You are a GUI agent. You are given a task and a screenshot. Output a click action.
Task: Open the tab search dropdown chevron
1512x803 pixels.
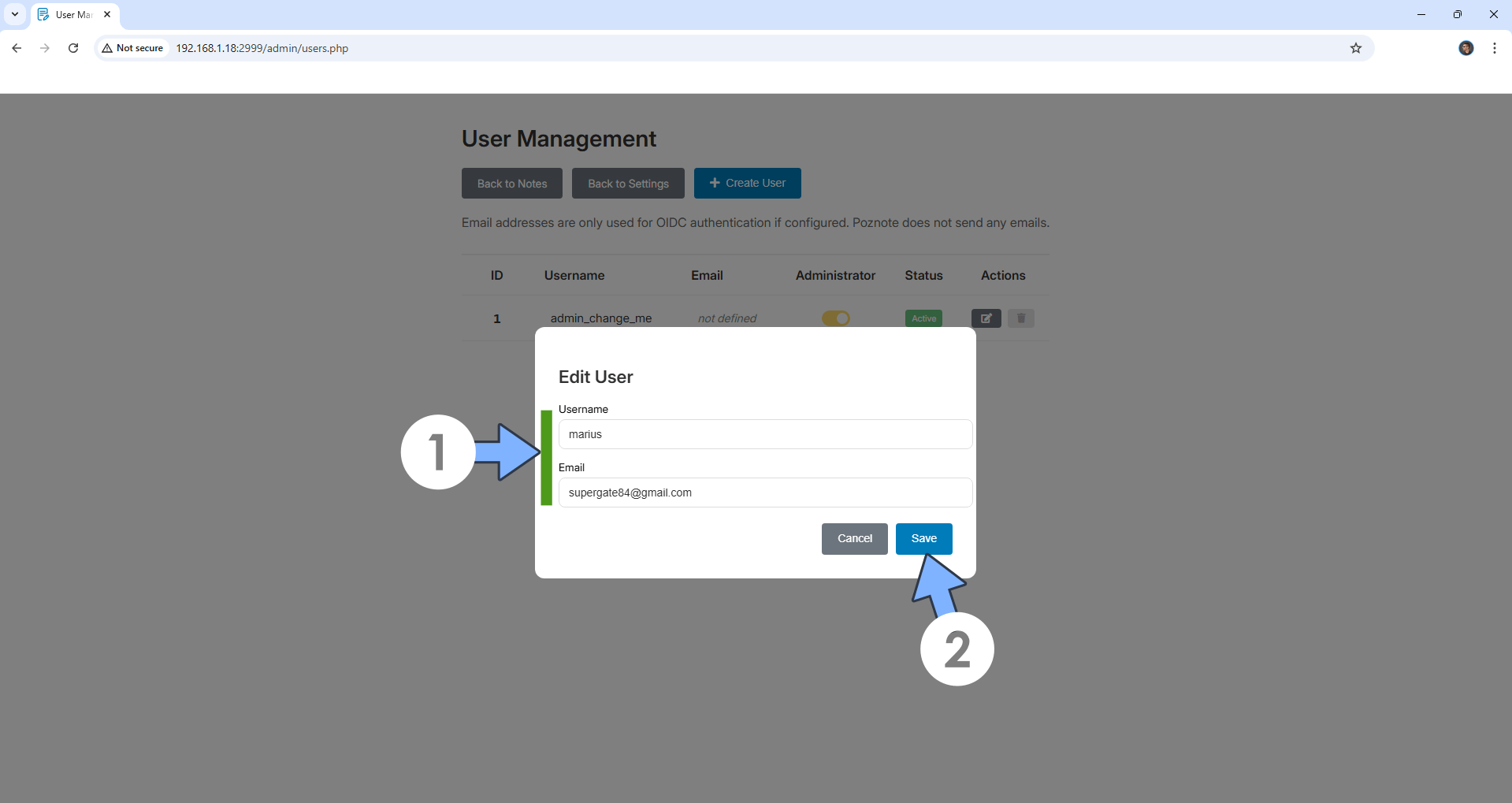tap(14, 14)
